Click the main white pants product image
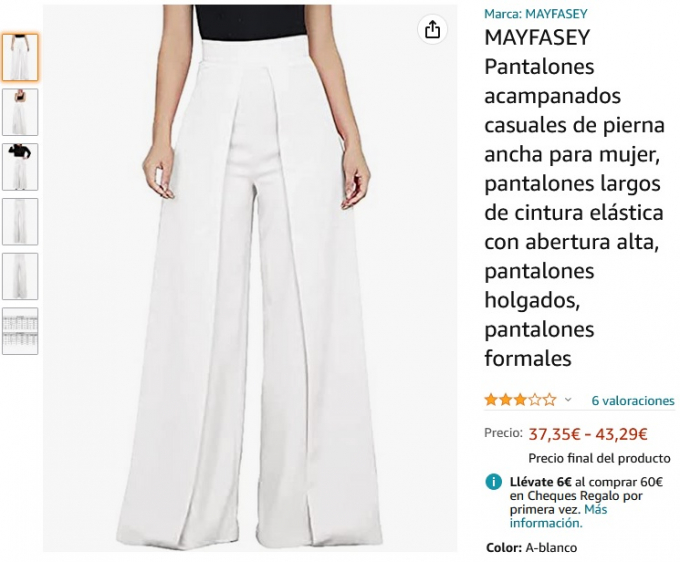Screen dimensions: 680x562 point(250,278)
